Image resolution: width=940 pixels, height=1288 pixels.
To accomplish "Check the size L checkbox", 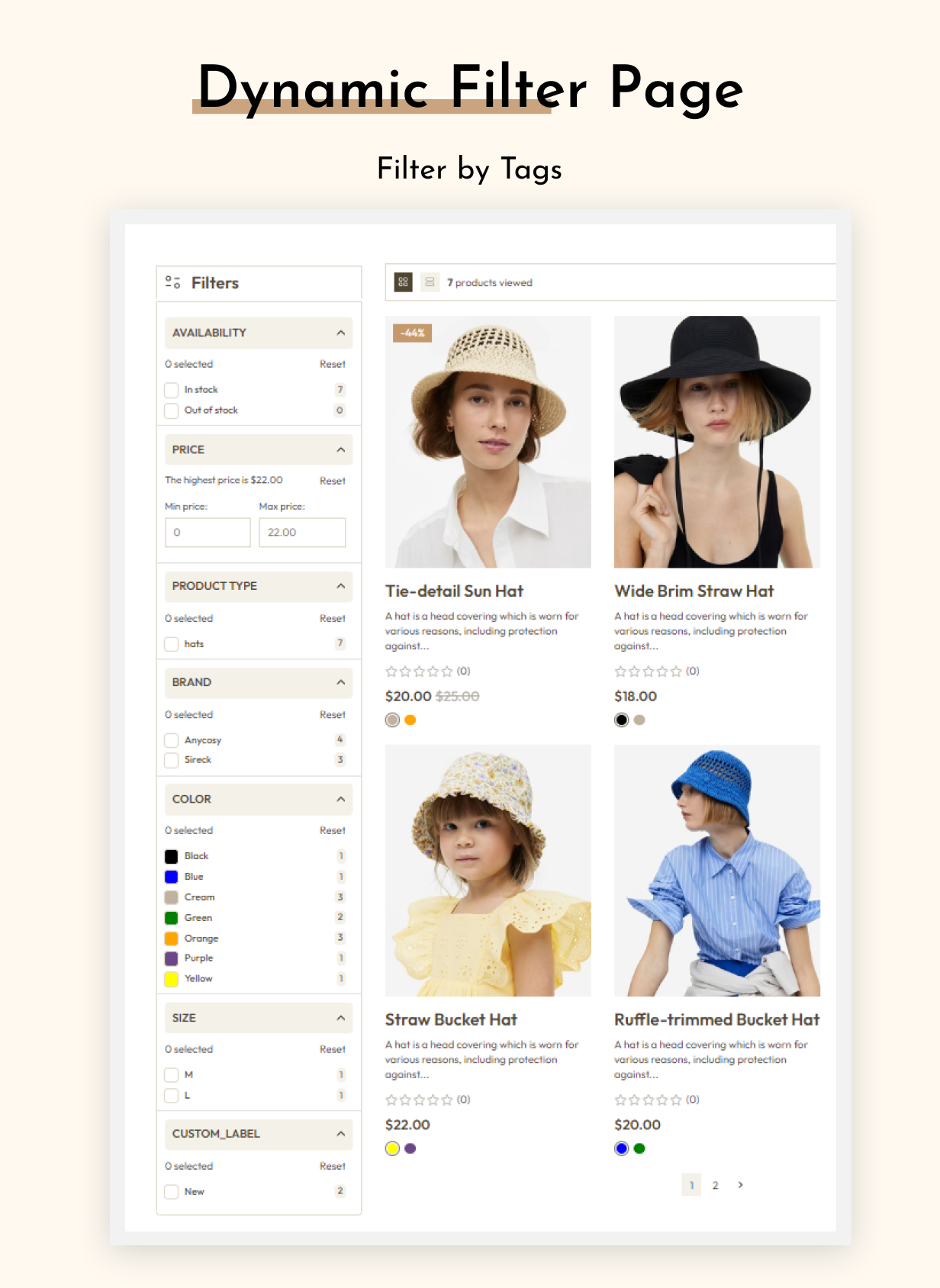I will 172,1096.
